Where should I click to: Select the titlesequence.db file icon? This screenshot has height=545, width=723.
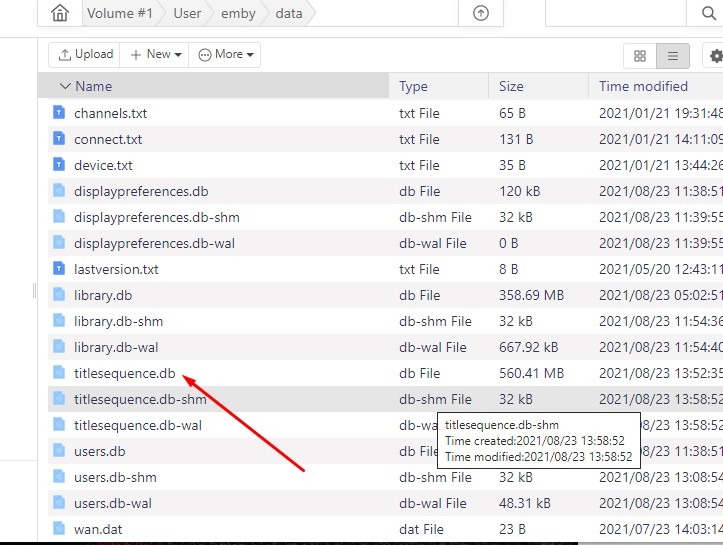59,372
